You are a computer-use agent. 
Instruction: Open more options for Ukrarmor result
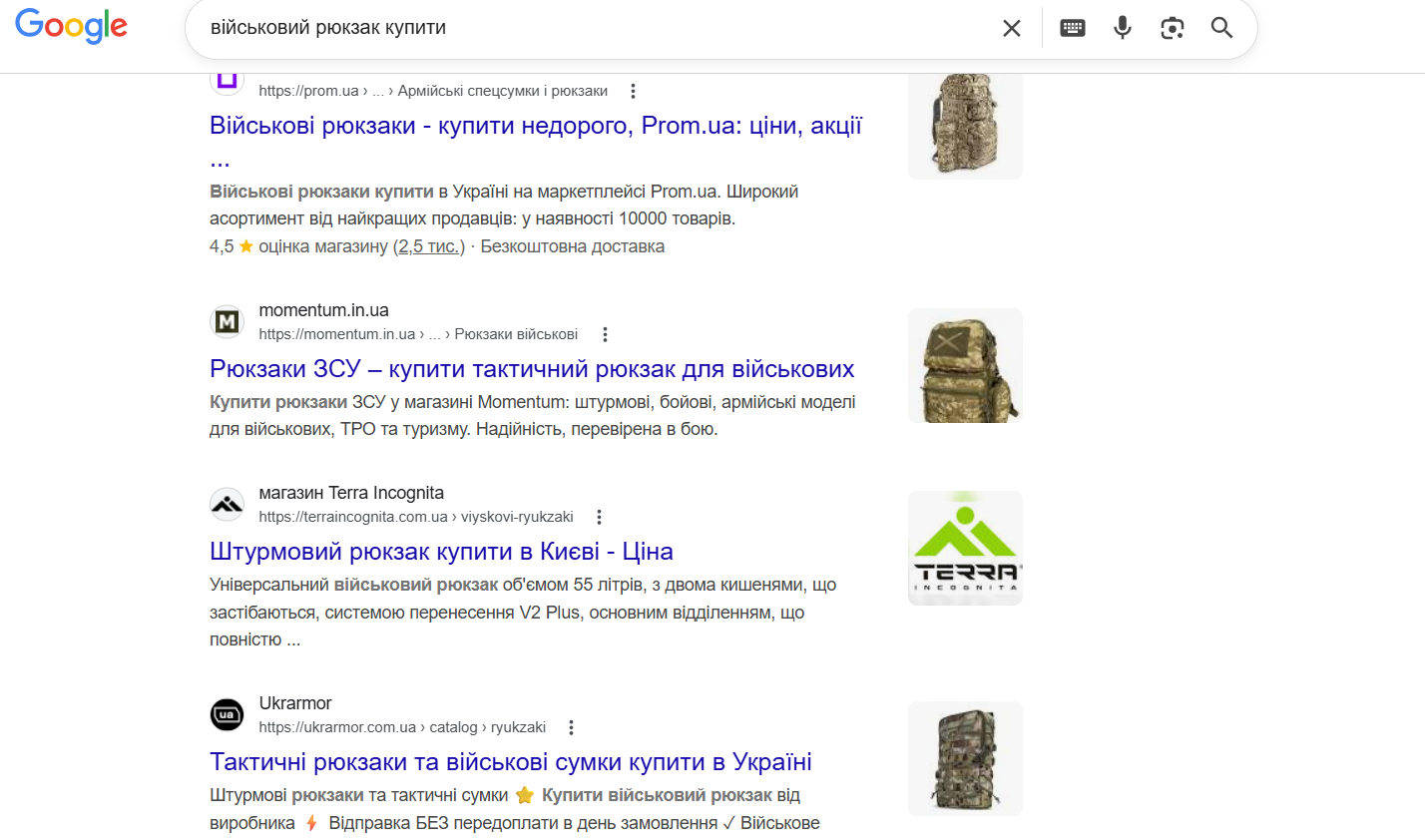coord(571,727)
